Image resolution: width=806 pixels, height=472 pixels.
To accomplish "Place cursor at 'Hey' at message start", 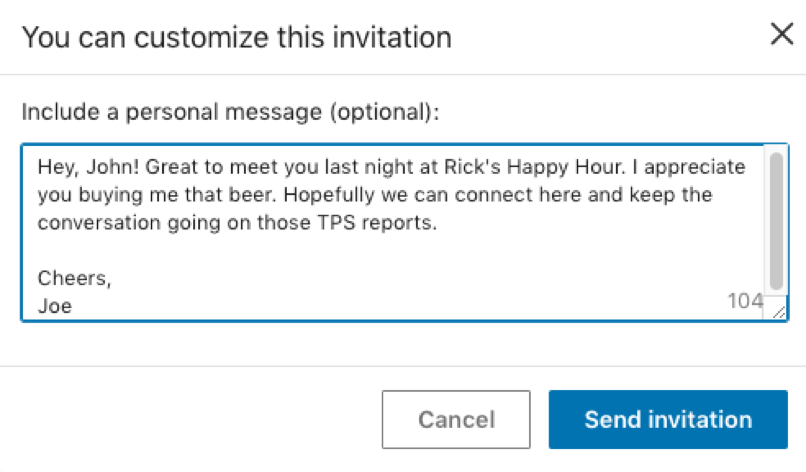I will [x=53, y=165].
